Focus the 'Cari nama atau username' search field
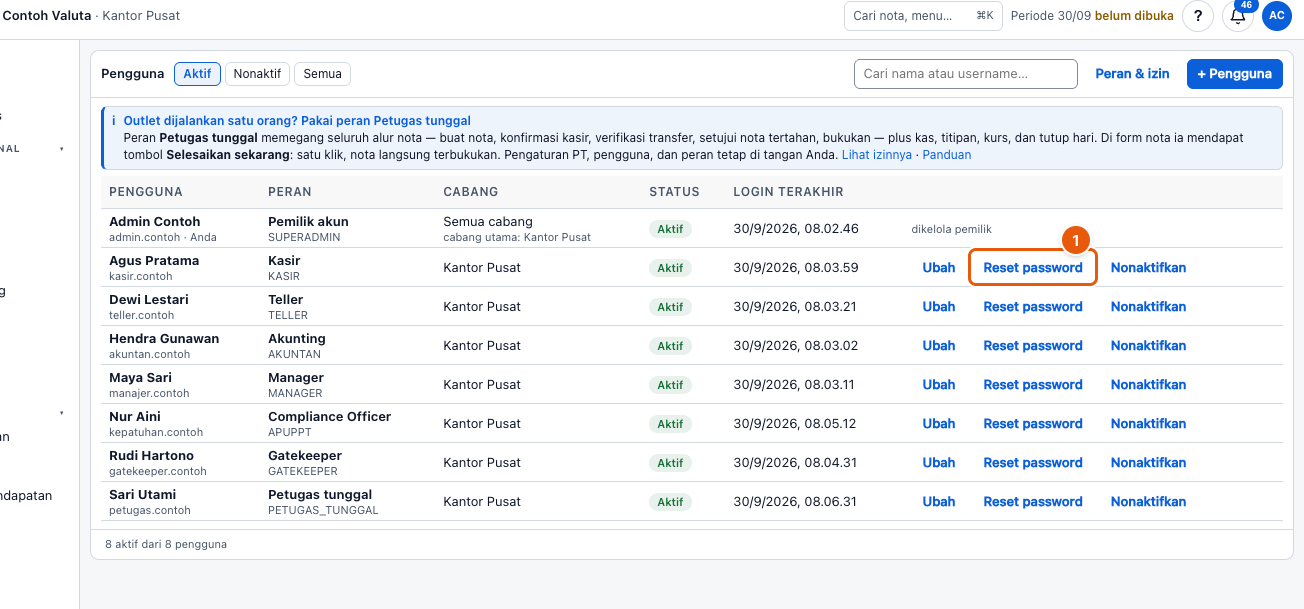The width and height of the screenshot is (1304, 609). click(x=966, y=74)
